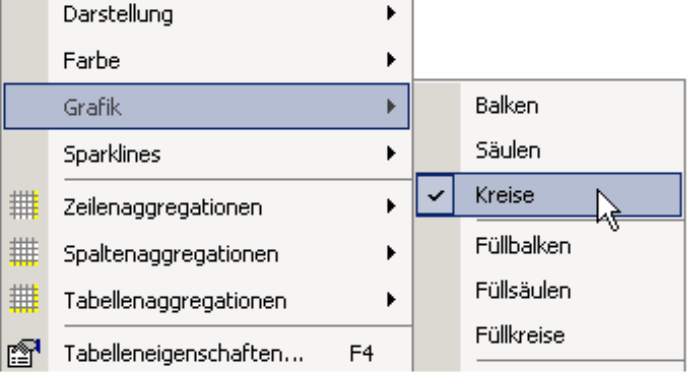This screenshot has width=687, height=373.
Task: Select the Füllkreise entry
Action: pos(549,335)
